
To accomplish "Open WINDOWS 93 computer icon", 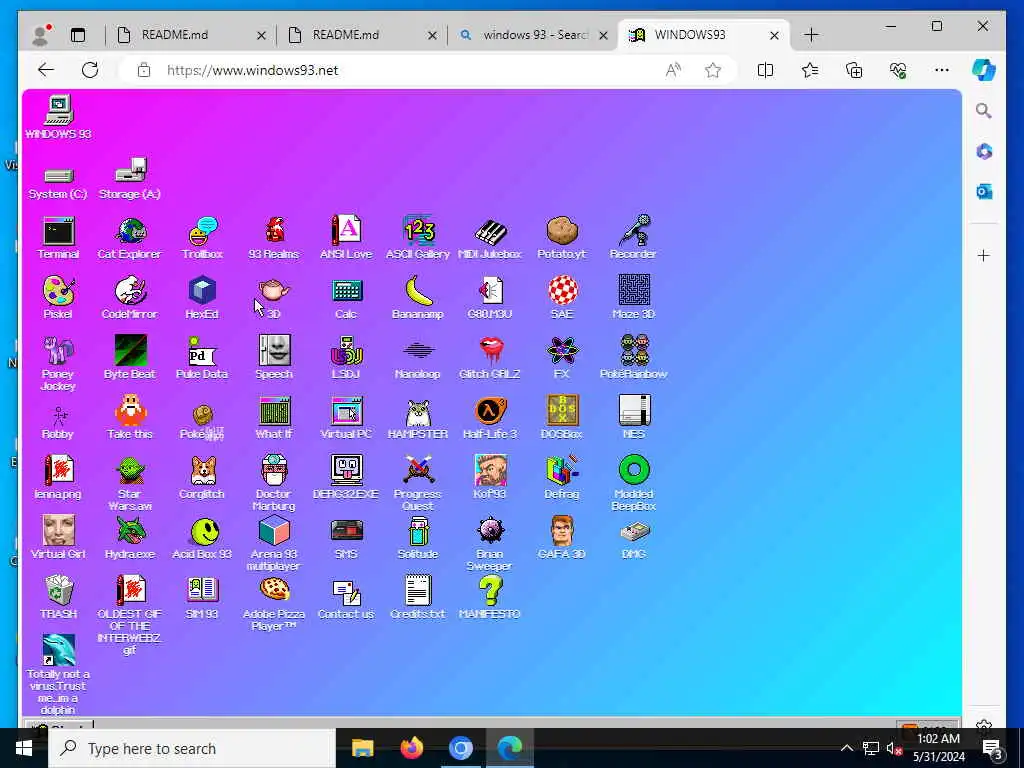I will (x=58, y=118).
